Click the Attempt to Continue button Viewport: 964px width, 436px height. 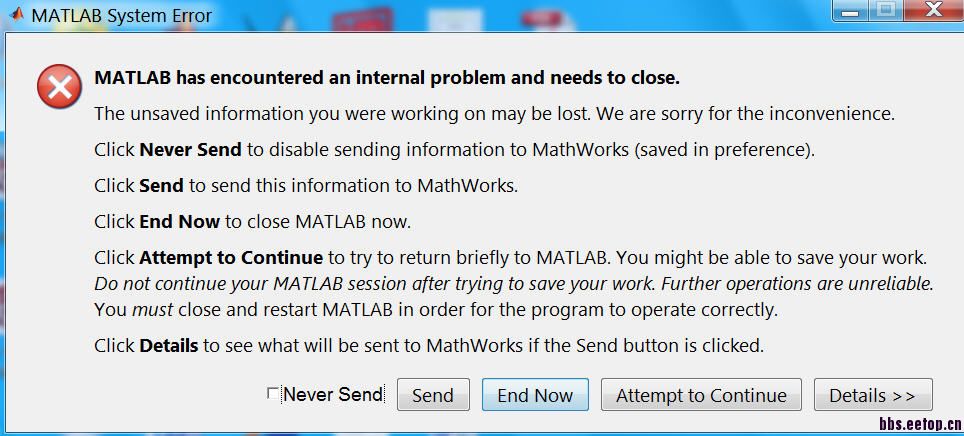click(701, 395)
